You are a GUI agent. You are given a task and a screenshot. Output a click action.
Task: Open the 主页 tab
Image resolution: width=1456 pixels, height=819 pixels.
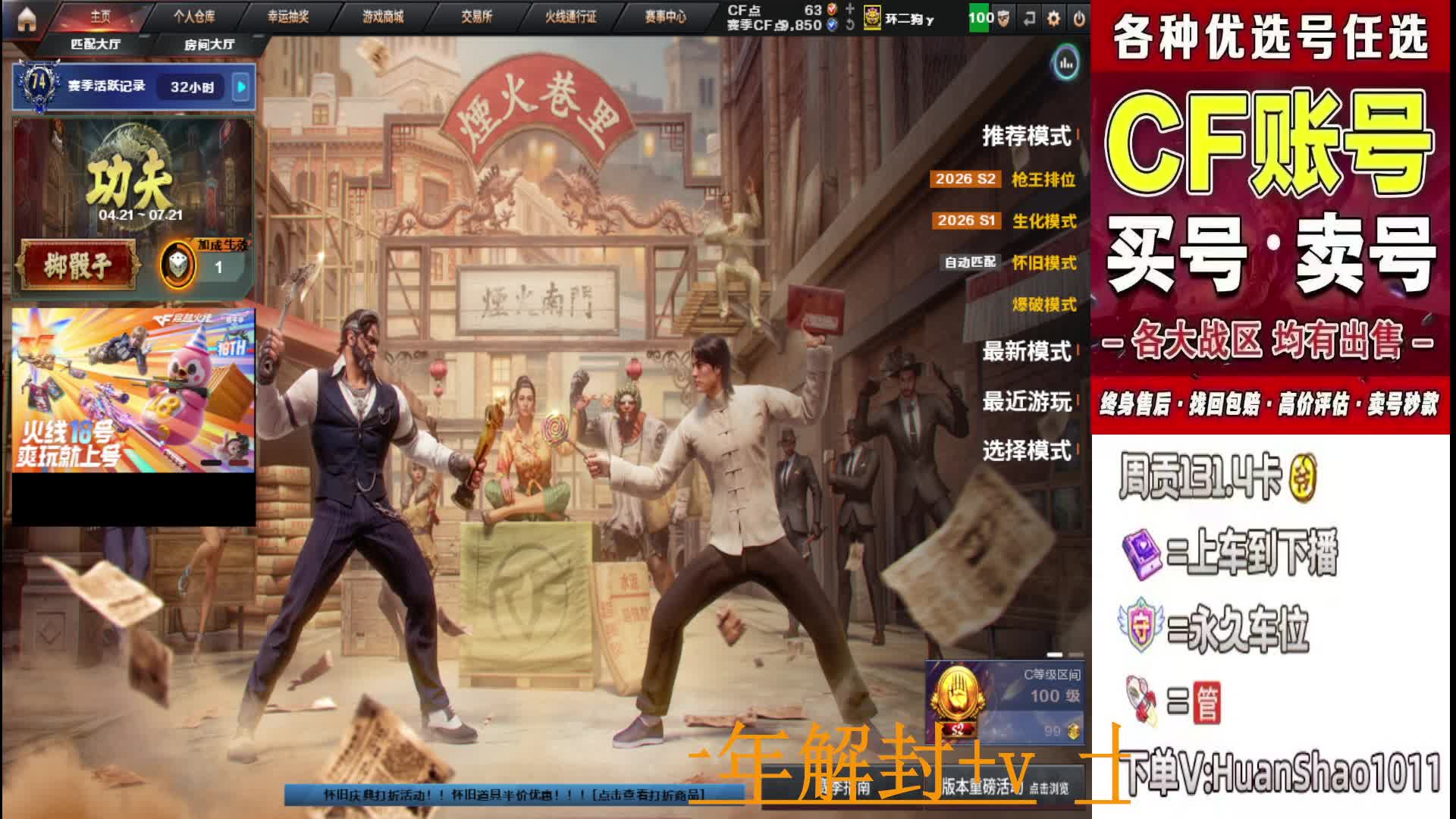pos(101,16)
